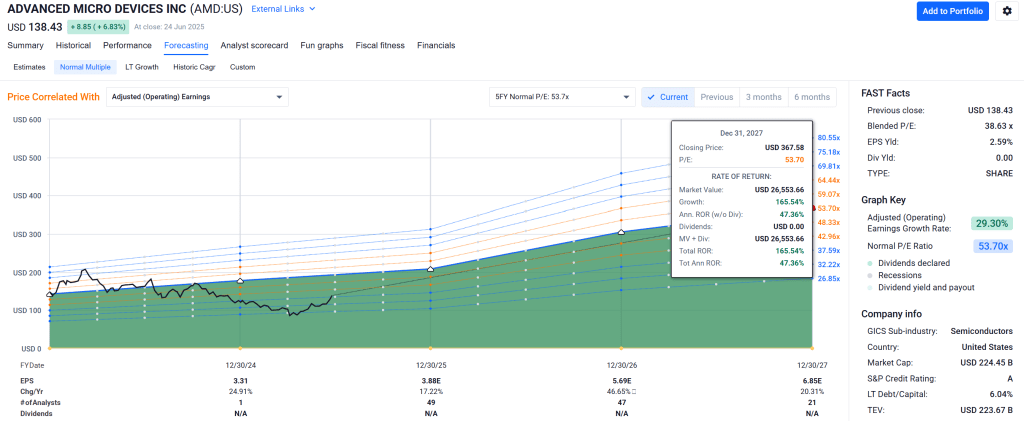Viewport: 1024px width, 421px height.
Task: Click the External Links chevron arrow
Action: (312, 9)
